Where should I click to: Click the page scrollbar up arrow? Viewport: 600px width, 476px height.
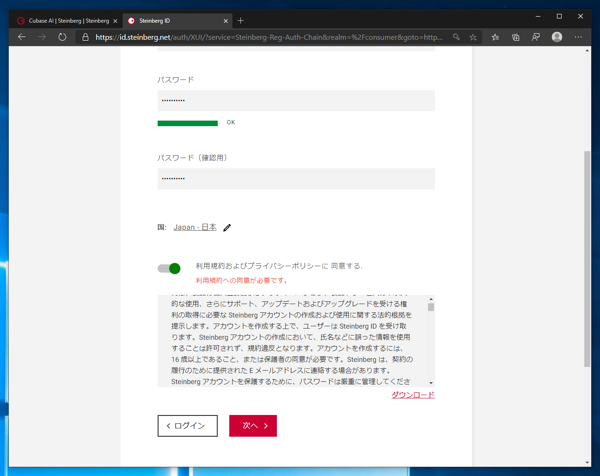click(587, 51)
